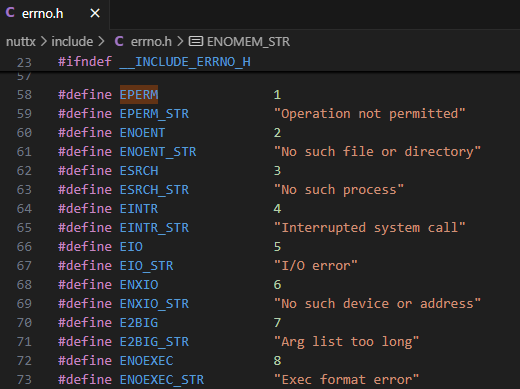520x389 pixels.
Task: Click the ESRCH_STR macro name
Action: click(154, 190)
